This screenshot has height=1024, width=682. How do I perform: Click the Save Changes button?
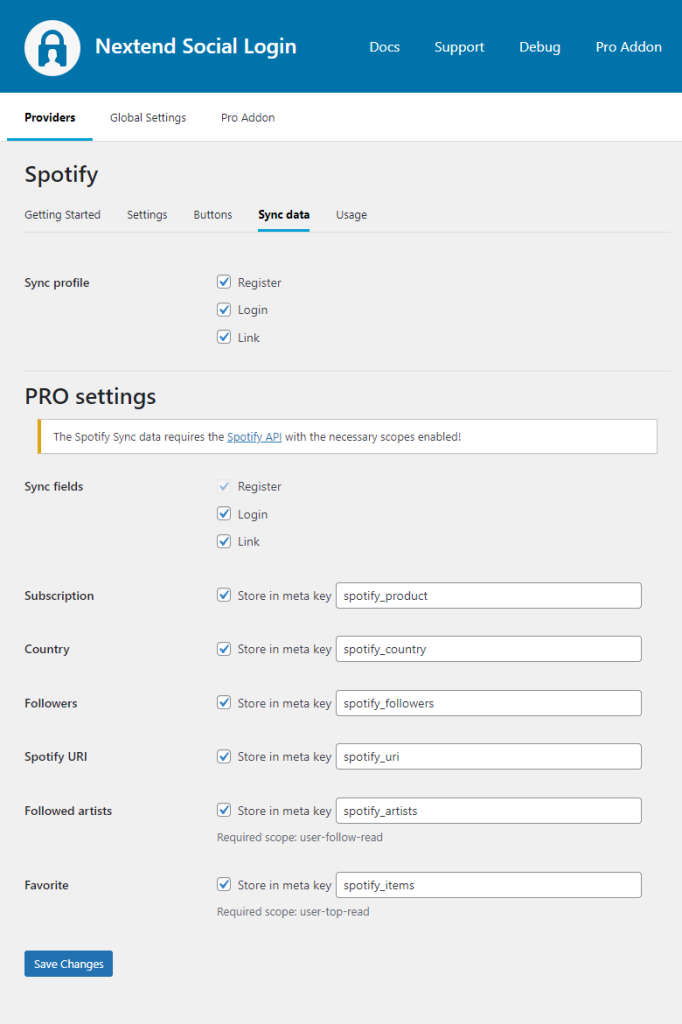click(69, 964)
